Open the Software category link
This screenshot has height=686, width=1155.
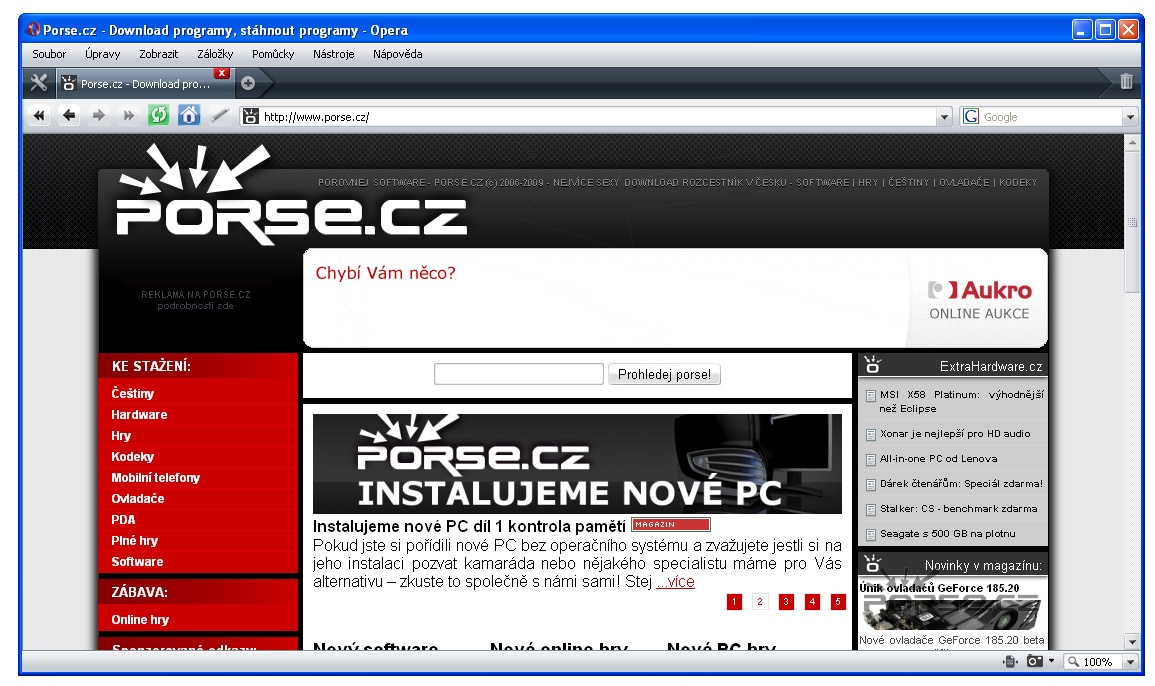(x=137, y=561)
